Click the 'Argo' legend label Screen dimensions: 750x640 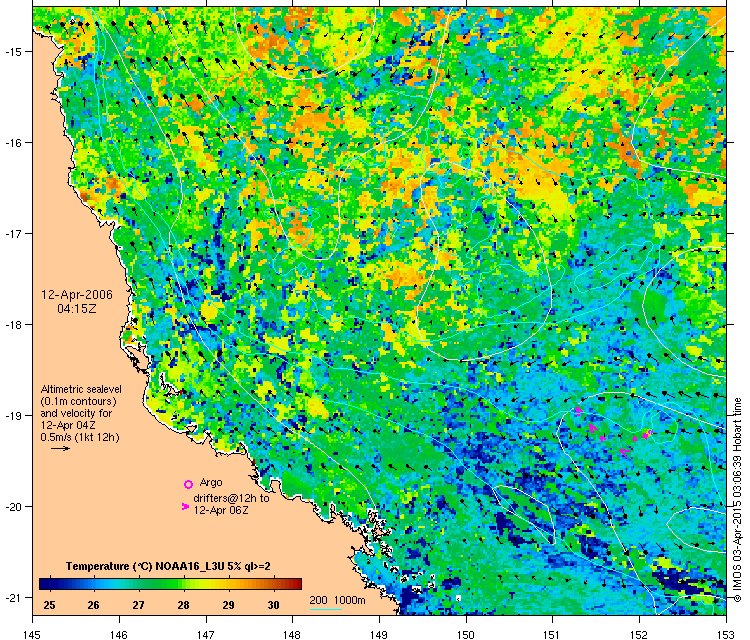(211, 483)
